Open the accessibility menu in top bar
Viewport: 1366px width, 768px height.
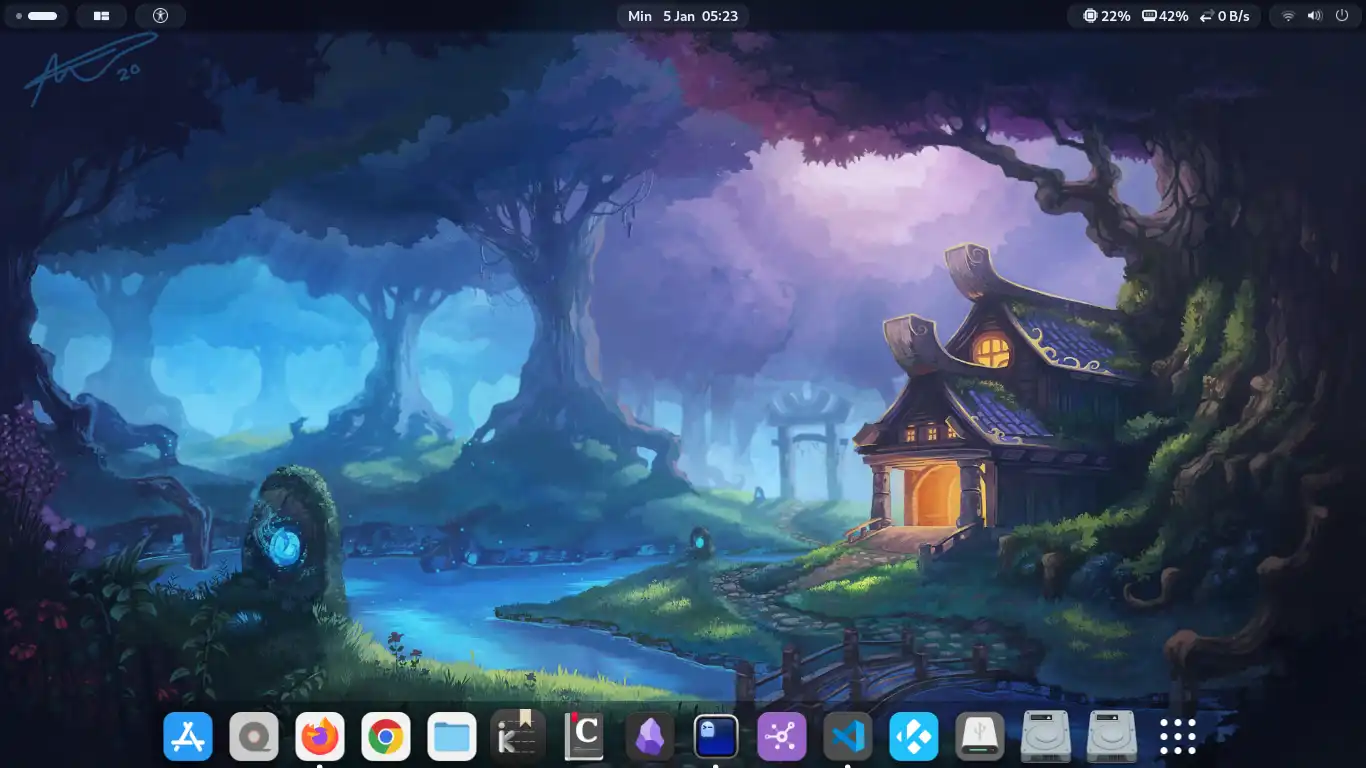[161, 16]
